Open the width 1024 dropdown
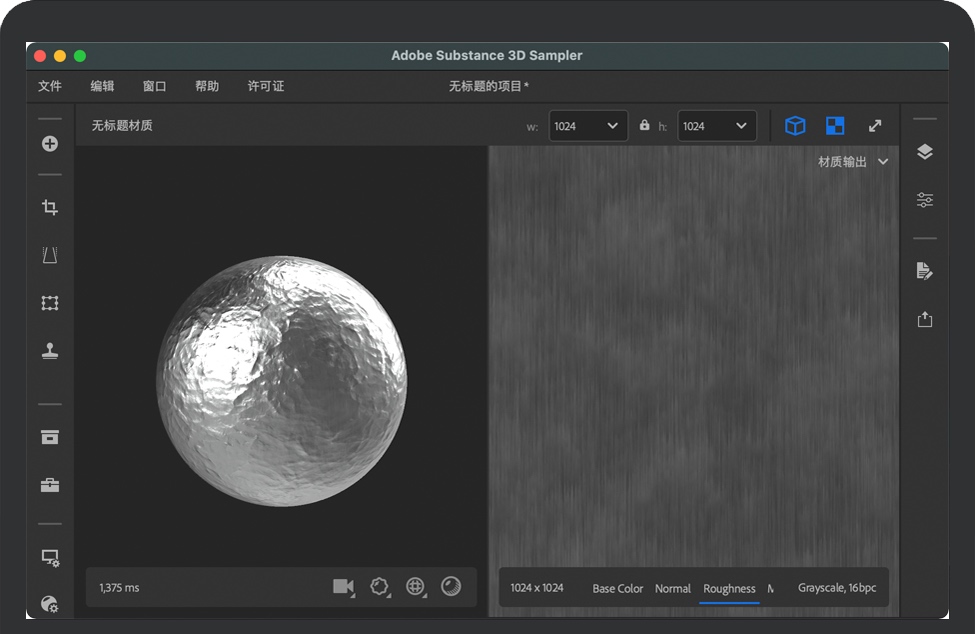Image resolution: width=975 pixels, height=634 pixels. (588, 126)
